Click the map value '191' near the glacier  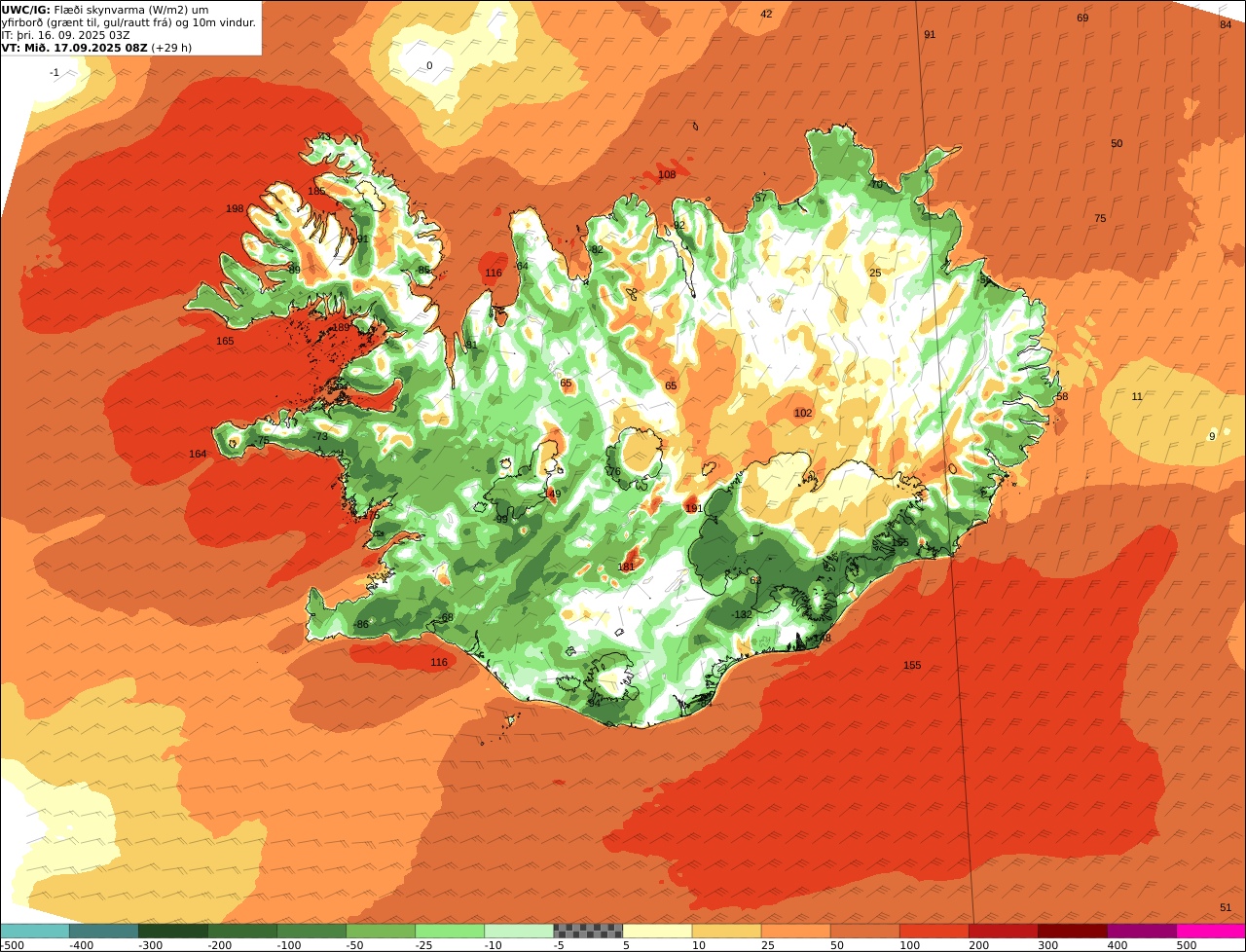(x=693, y=509)
